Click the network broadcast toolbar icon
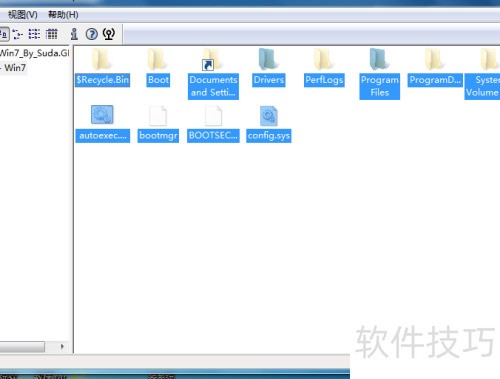The image size is (500, 379). tap(109, 34)
